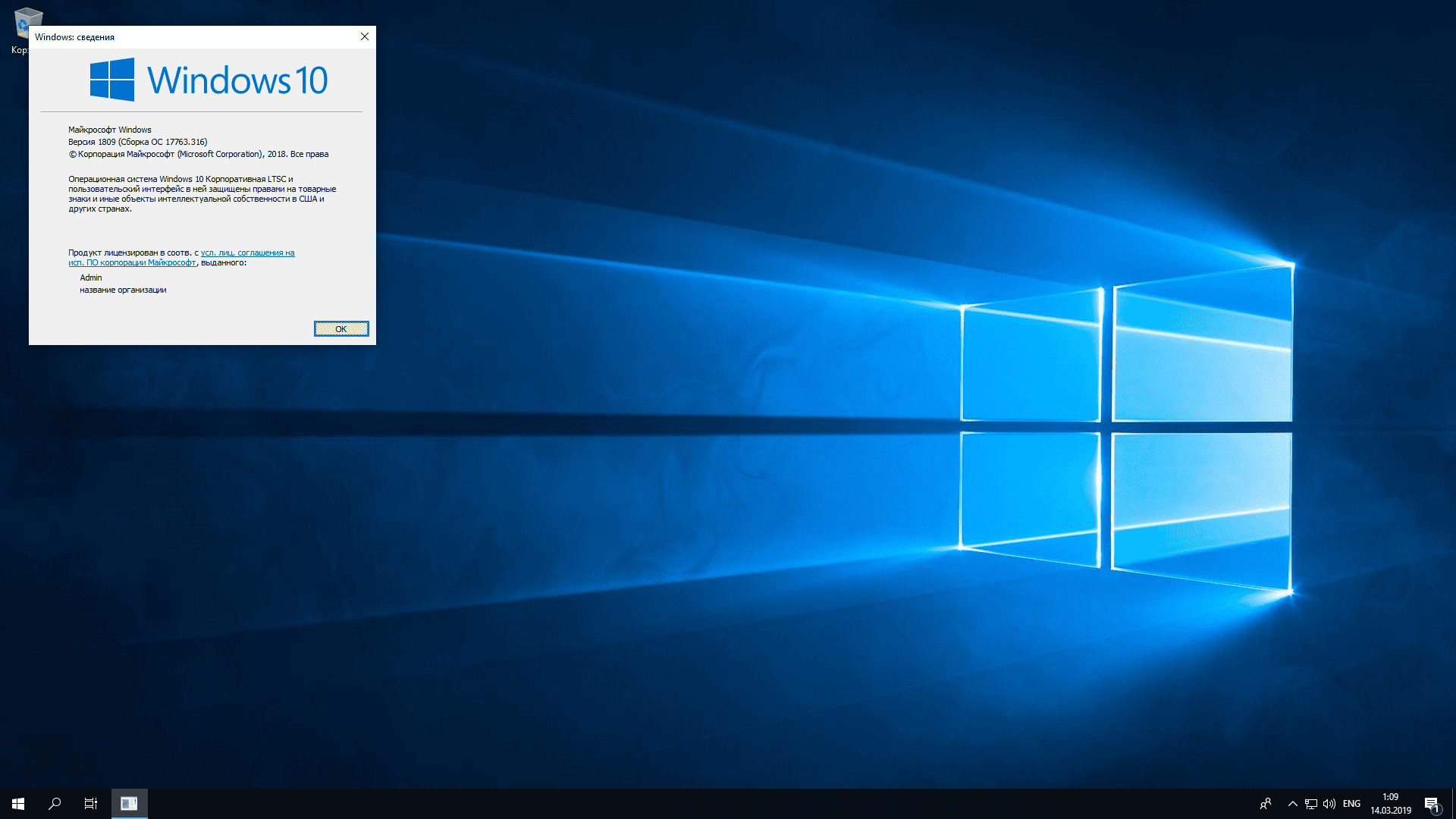Open the Start menu
This screenshot has height=819, width=1456.
tap(18, 804)
